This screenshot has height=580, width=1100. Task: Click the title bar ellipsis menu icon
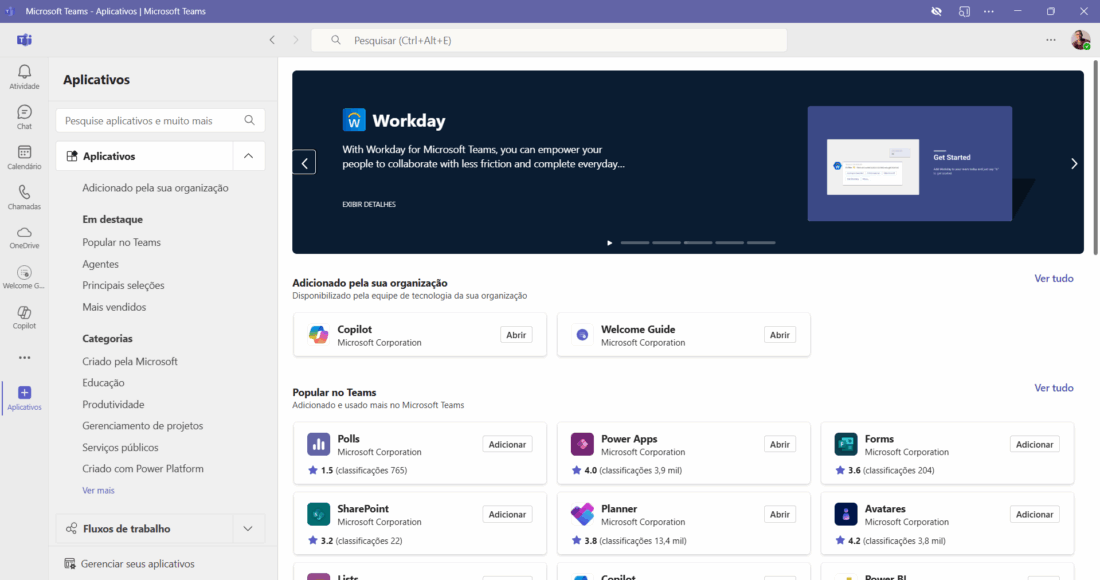click(x=988, y=11)
